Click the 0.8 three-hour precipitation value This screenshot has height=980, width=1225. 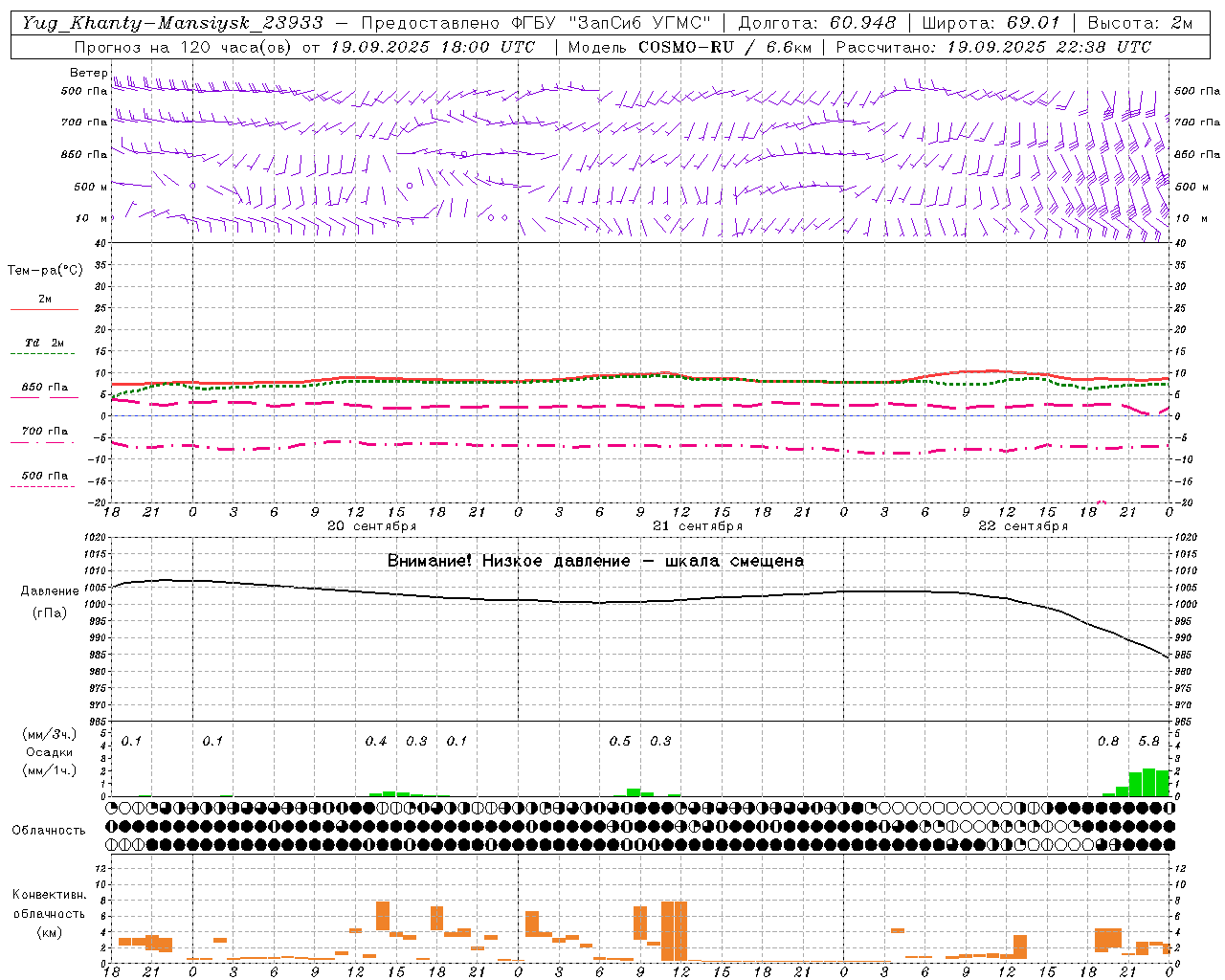click(x=1108, y=742)
